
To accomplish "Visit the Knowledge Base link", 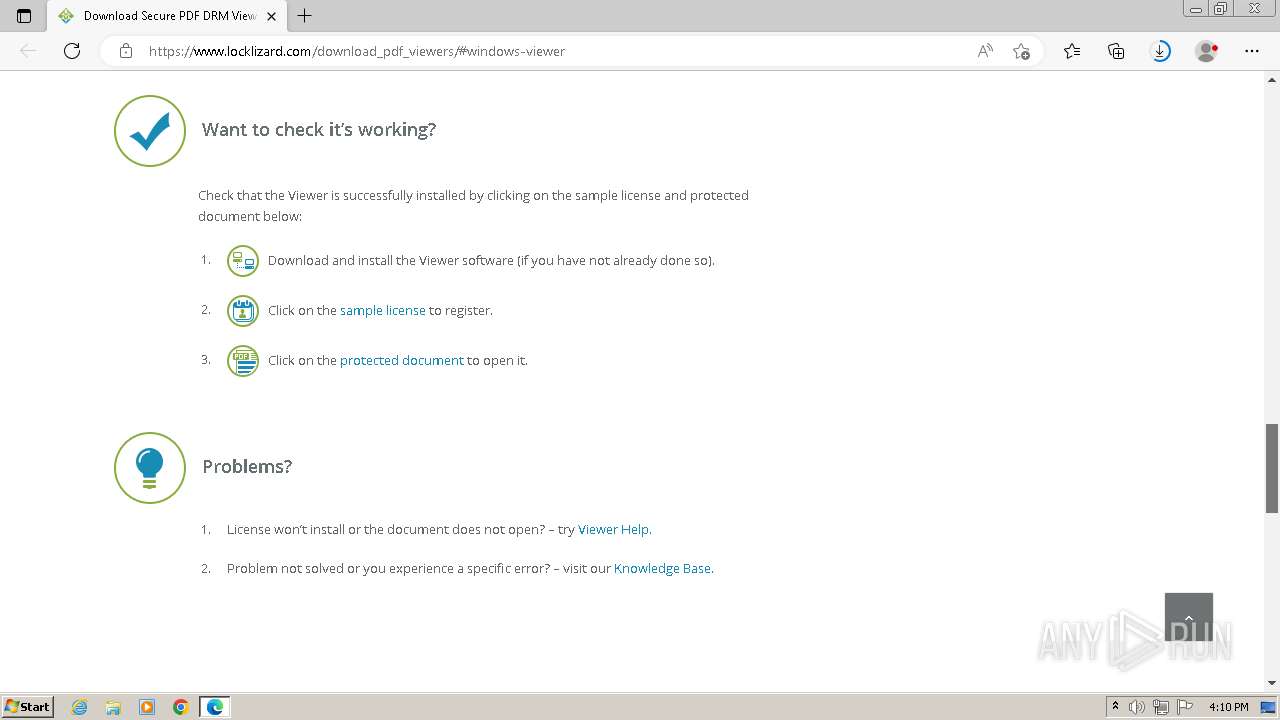I will click(662, 568).
